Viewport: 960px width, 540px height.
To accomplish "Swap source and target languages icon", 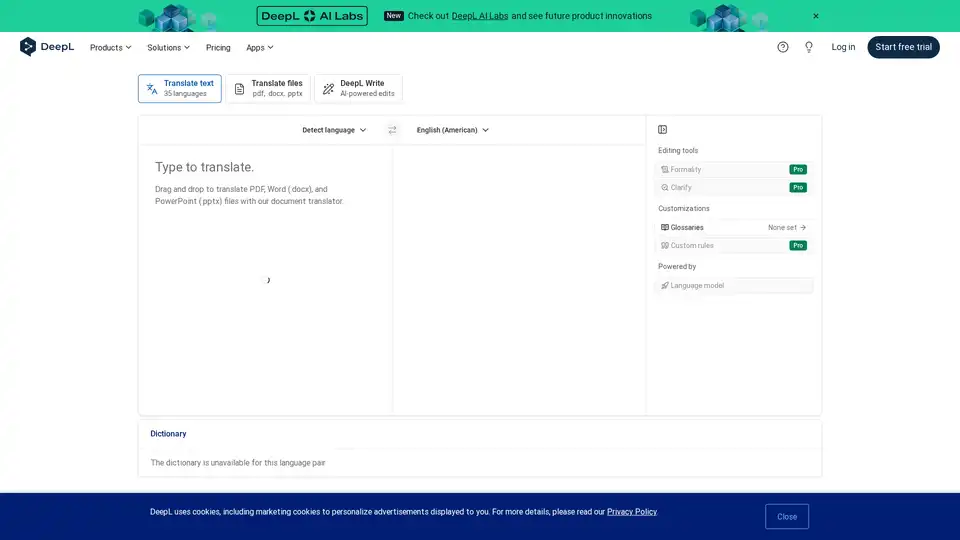I will coord(392,130).
